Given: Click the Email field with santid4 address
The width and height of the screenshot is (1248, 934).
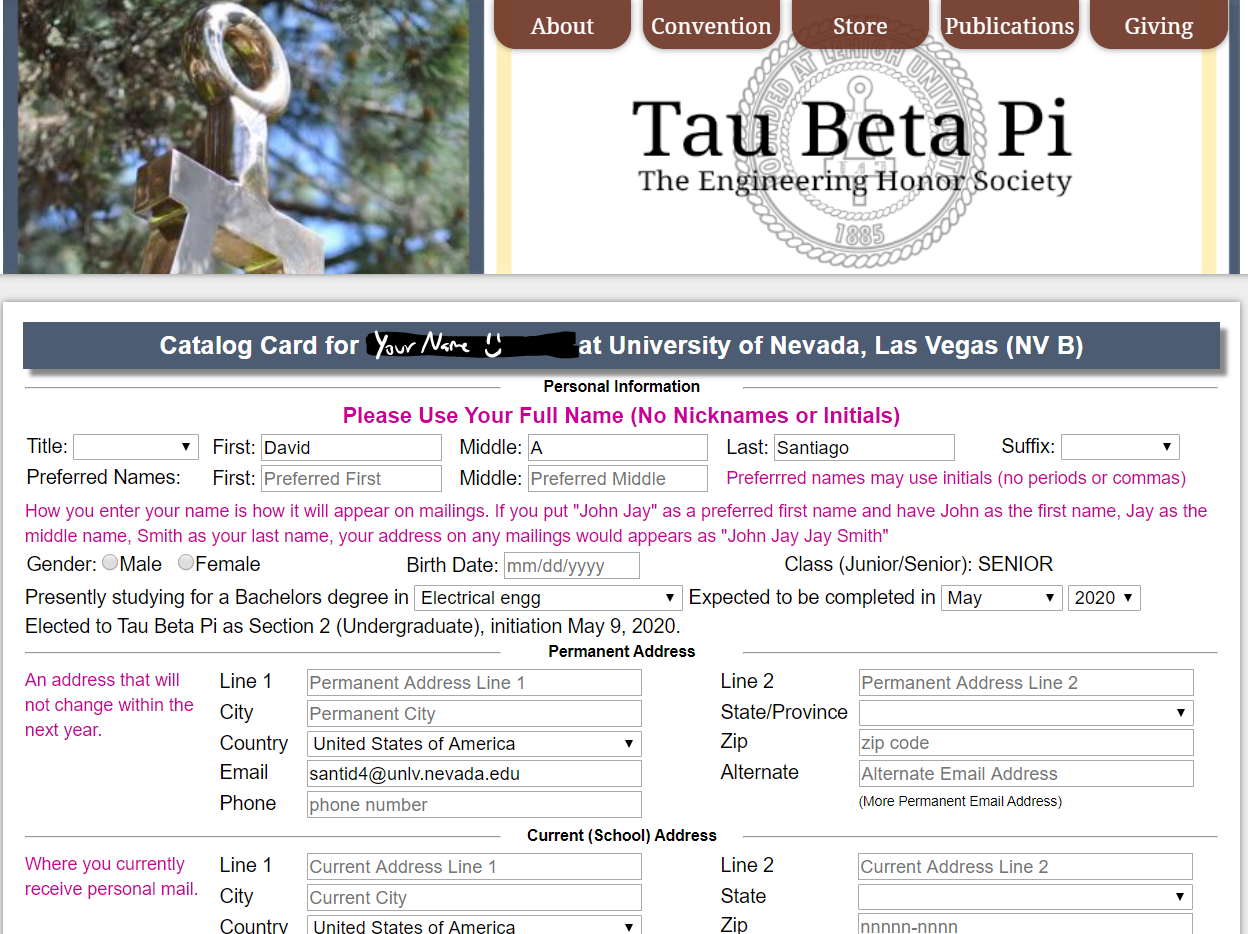Looking at the screenshot, I should (x=474, y=774).
